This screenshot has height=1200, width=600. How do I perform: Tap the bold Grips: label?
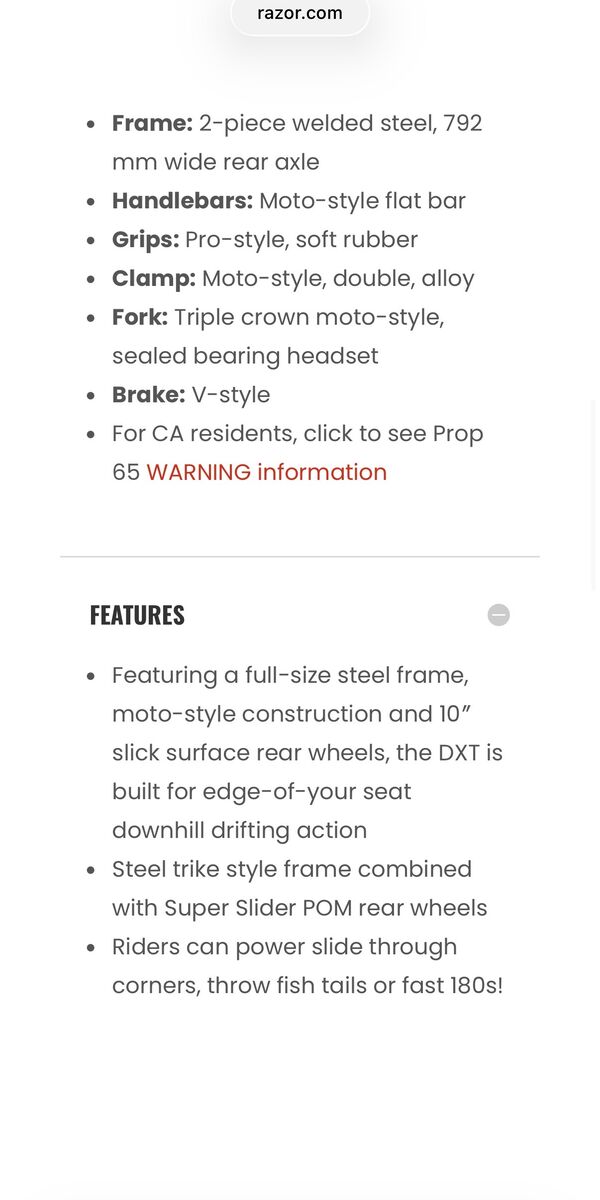(146, 240)
